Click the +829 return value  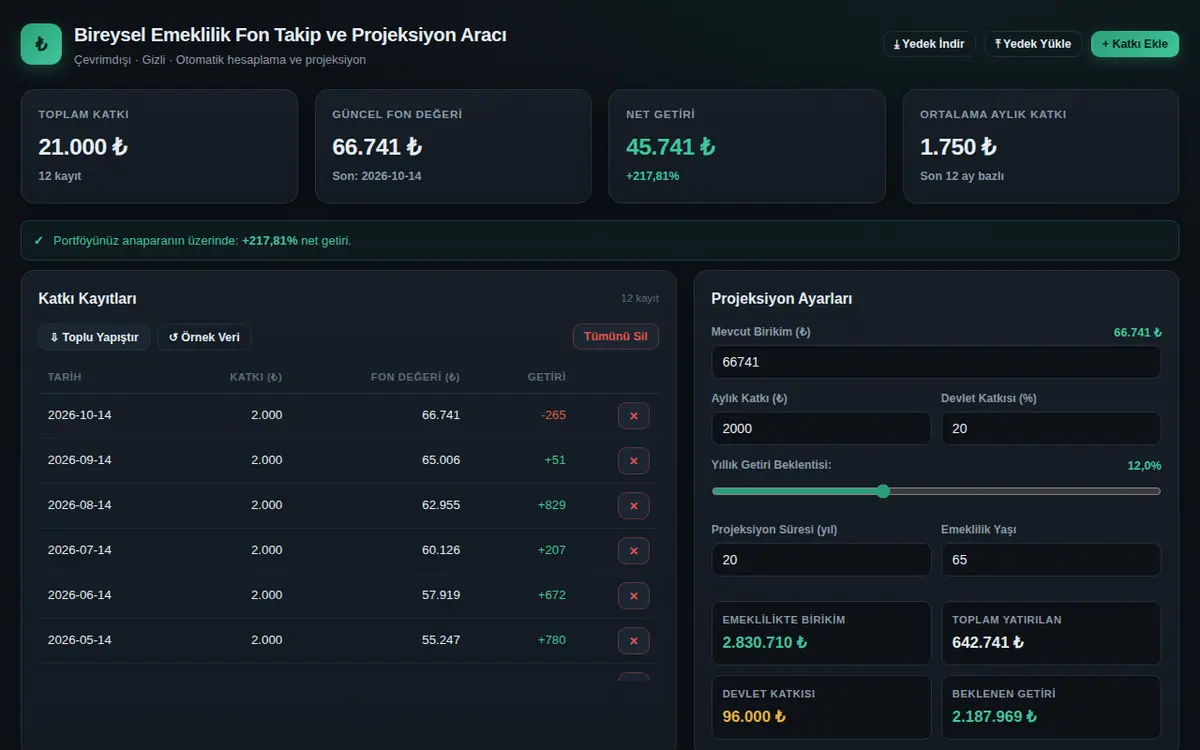552,505
